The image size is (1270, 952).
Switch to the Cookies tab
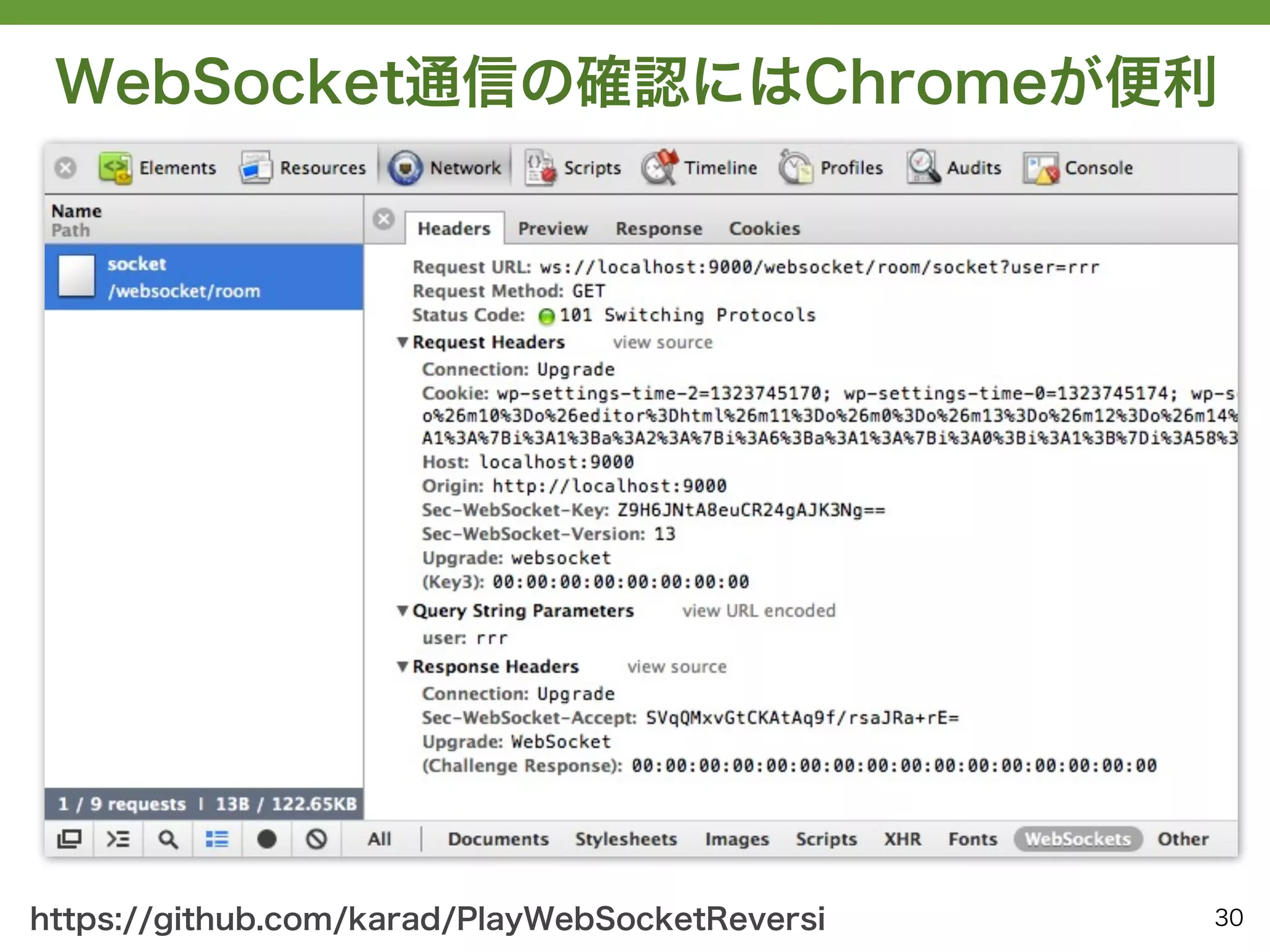click(765, 229)
